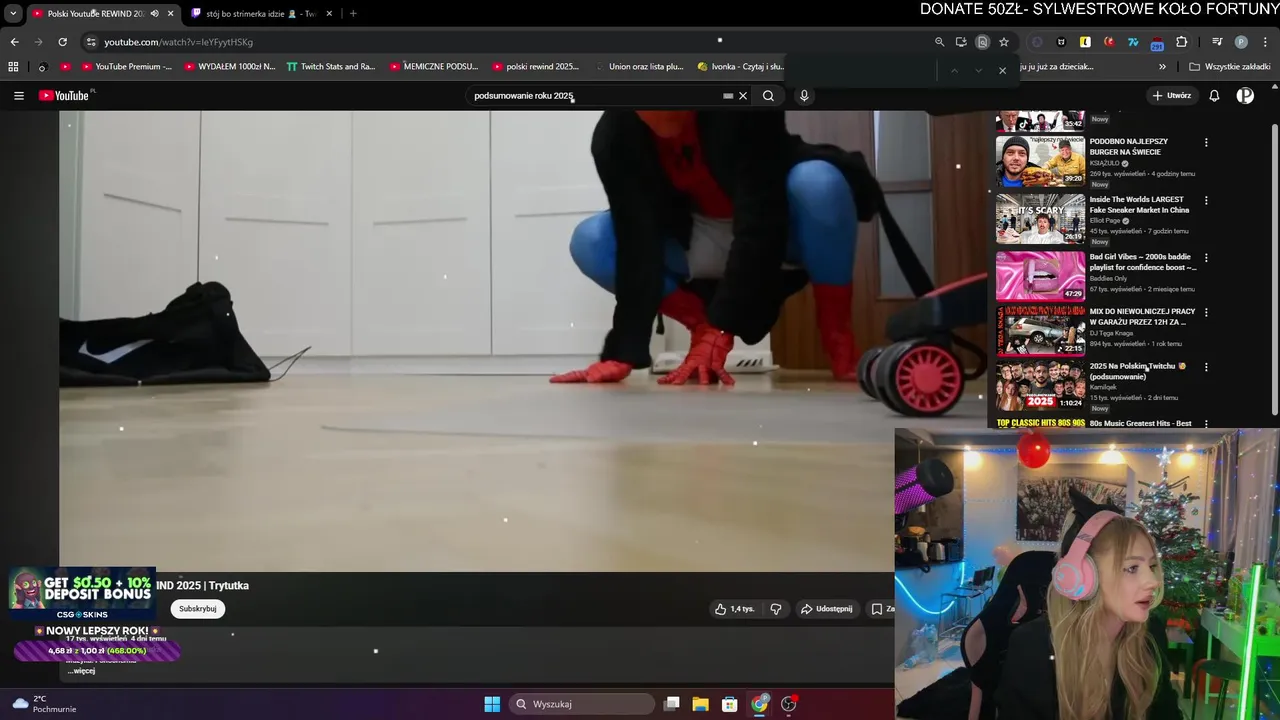Clear the YouTube search box text
This screenshot has width=1280, height=720.
(x=742, y=96)
